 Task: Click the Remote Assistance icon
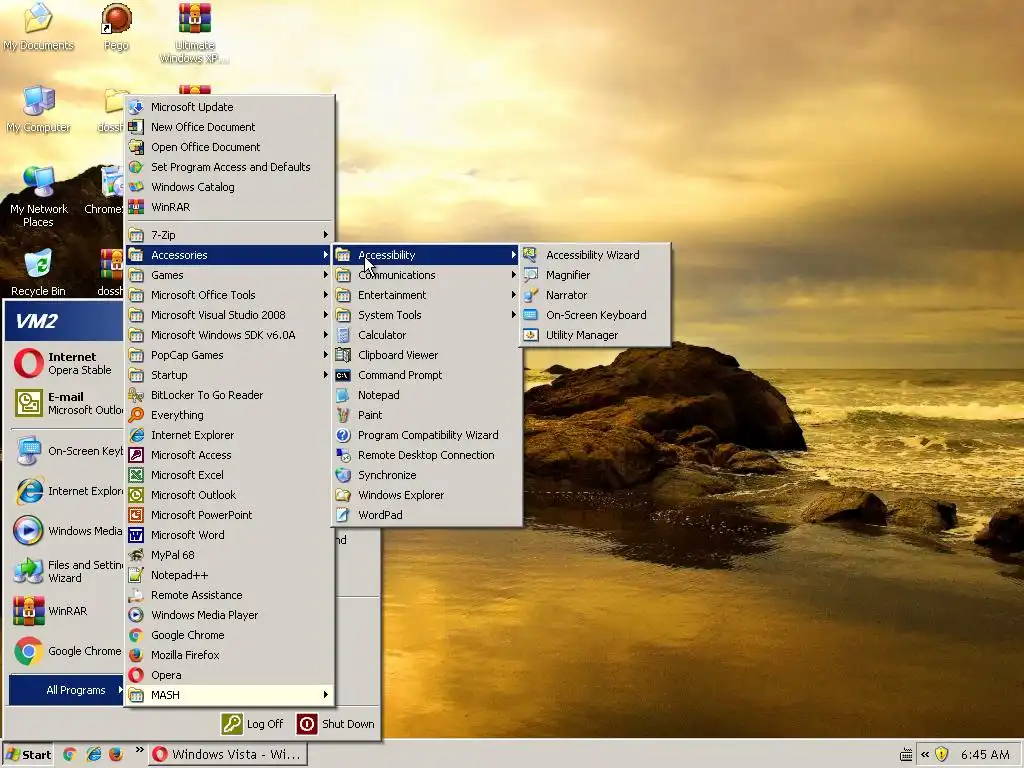(136, 595)
